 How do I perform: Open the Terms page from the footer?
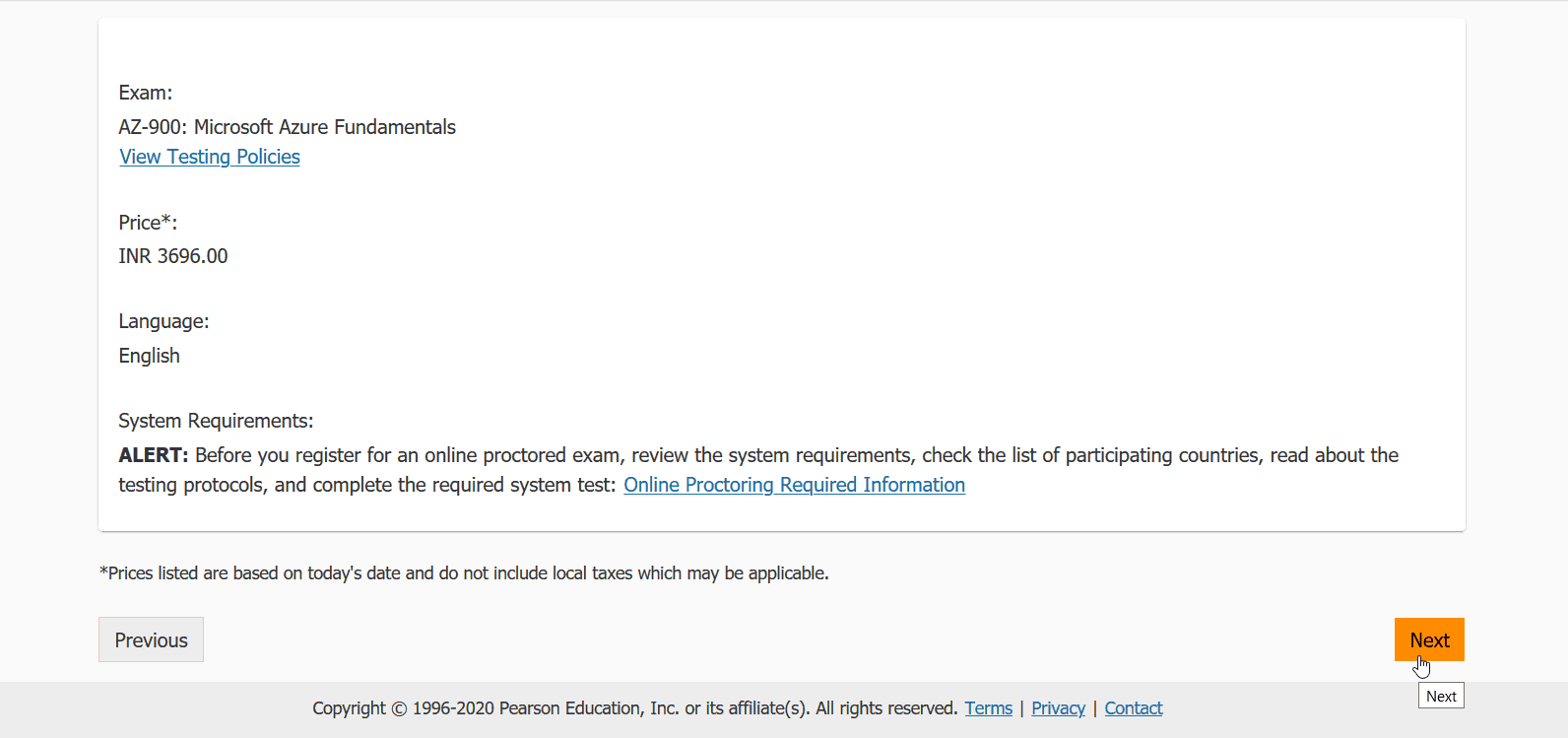point(988,707)
